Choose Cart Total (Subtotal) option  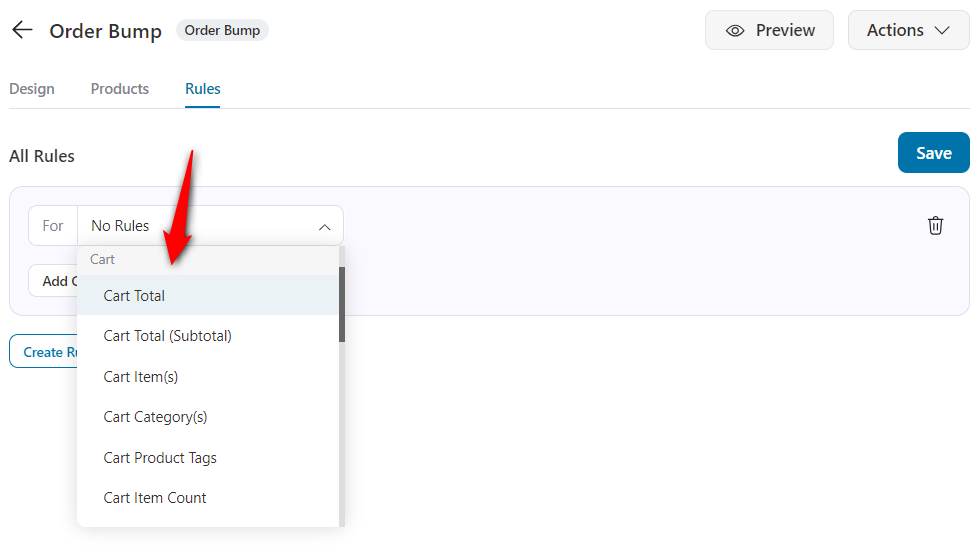[x=208, y=336]
